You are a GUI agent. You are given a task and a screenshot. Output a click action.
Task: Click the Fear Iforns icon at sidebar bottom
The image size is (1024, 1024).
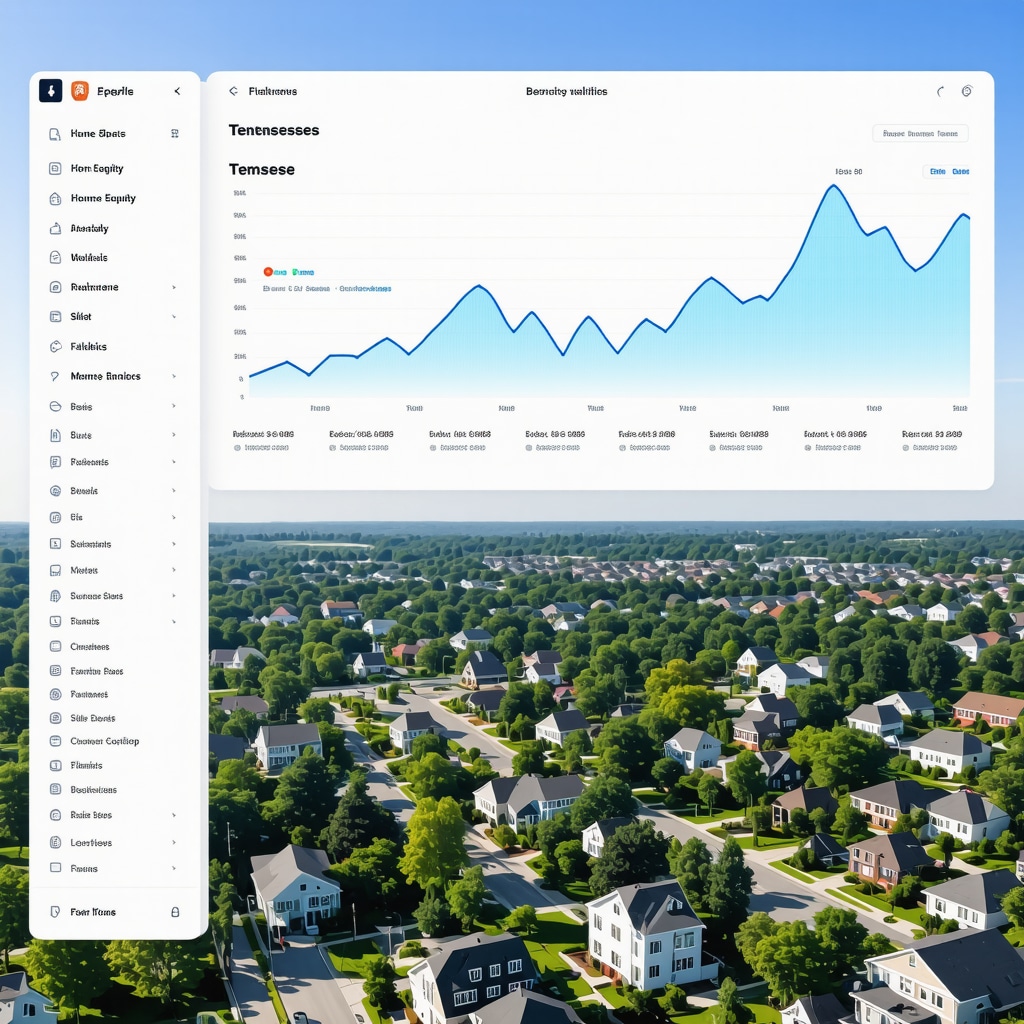(x=56, y=912)
